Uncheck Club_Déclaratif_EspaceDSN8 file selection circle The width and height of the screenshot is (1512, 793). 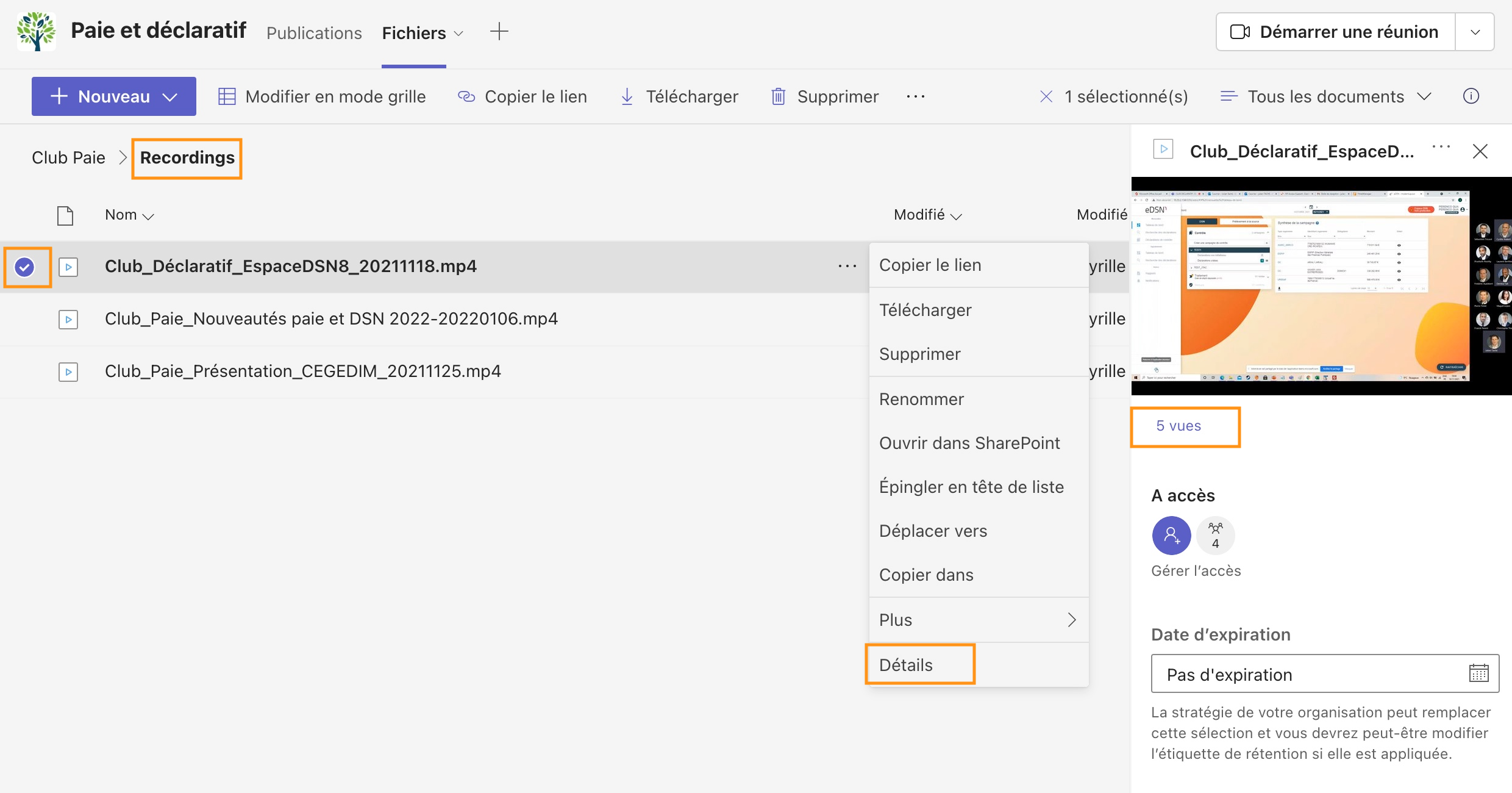pyautogui.click(x=24, y=267)
